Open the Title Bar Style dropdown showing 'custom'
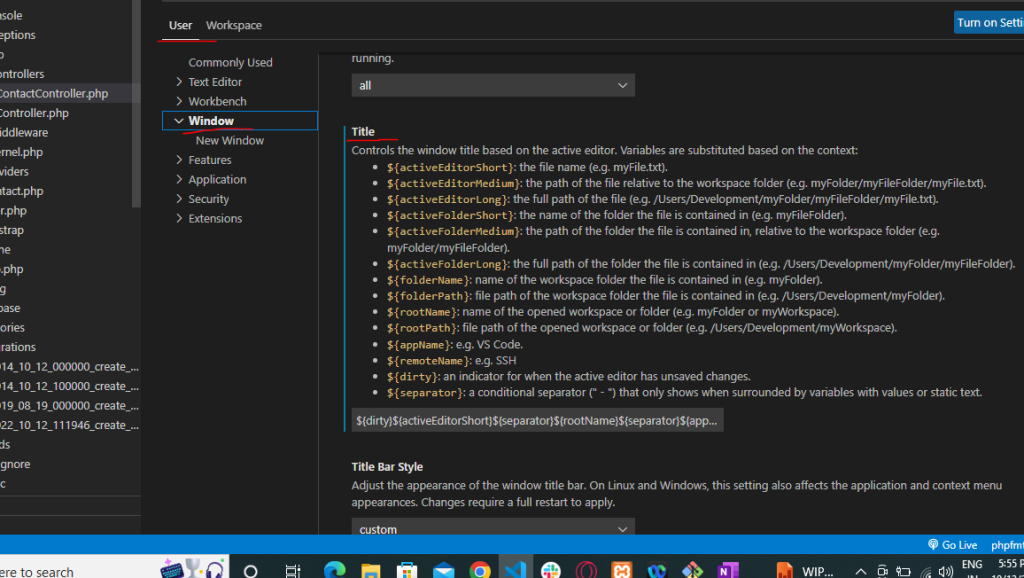The image size is (1024, 578). coord(493,528)
